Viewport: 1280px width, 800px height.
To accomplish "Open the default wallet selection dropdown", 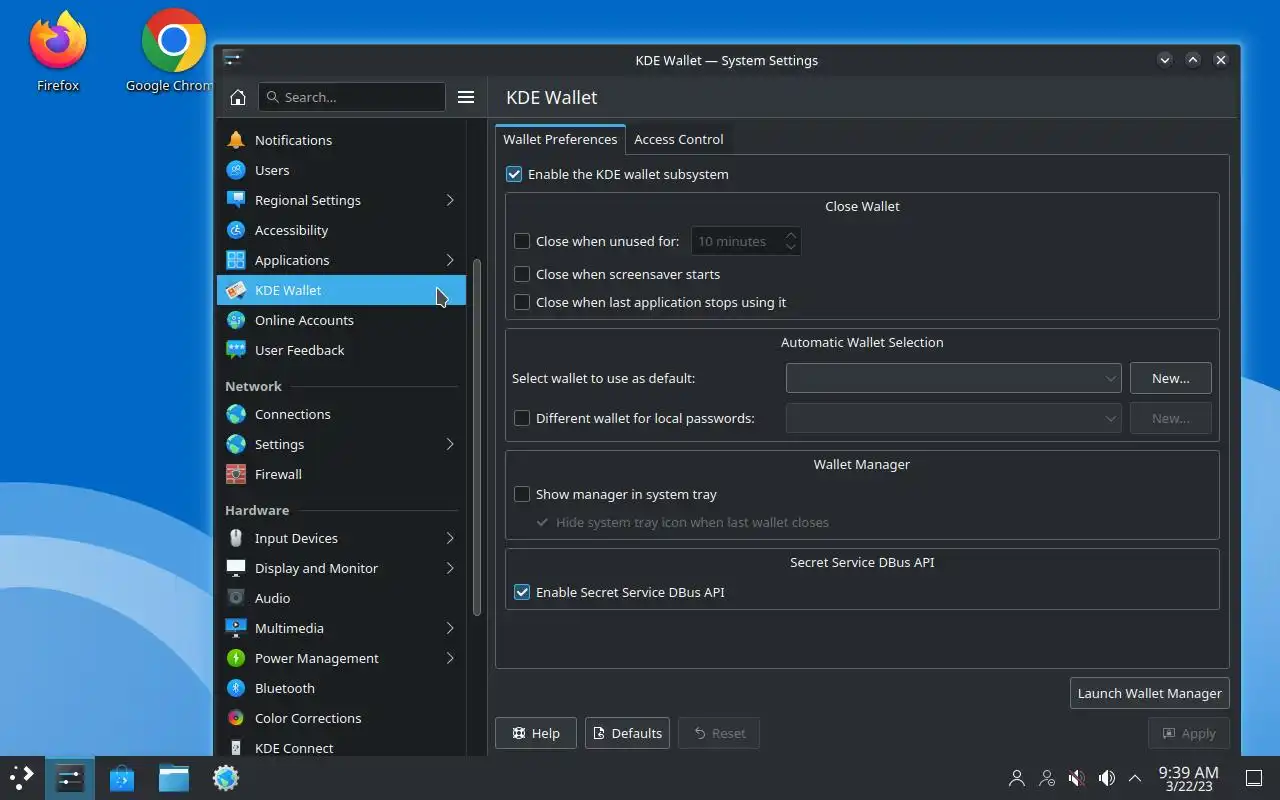I will click(x=954, y=378).
